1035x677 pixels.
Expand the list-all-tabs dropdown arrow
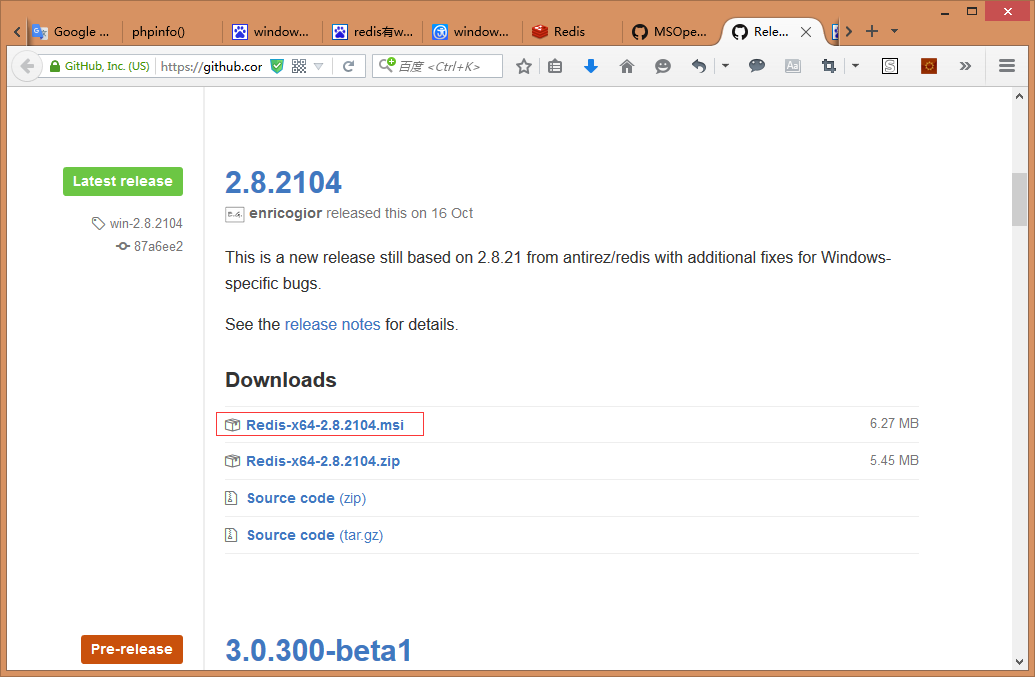tap(894, 31)
